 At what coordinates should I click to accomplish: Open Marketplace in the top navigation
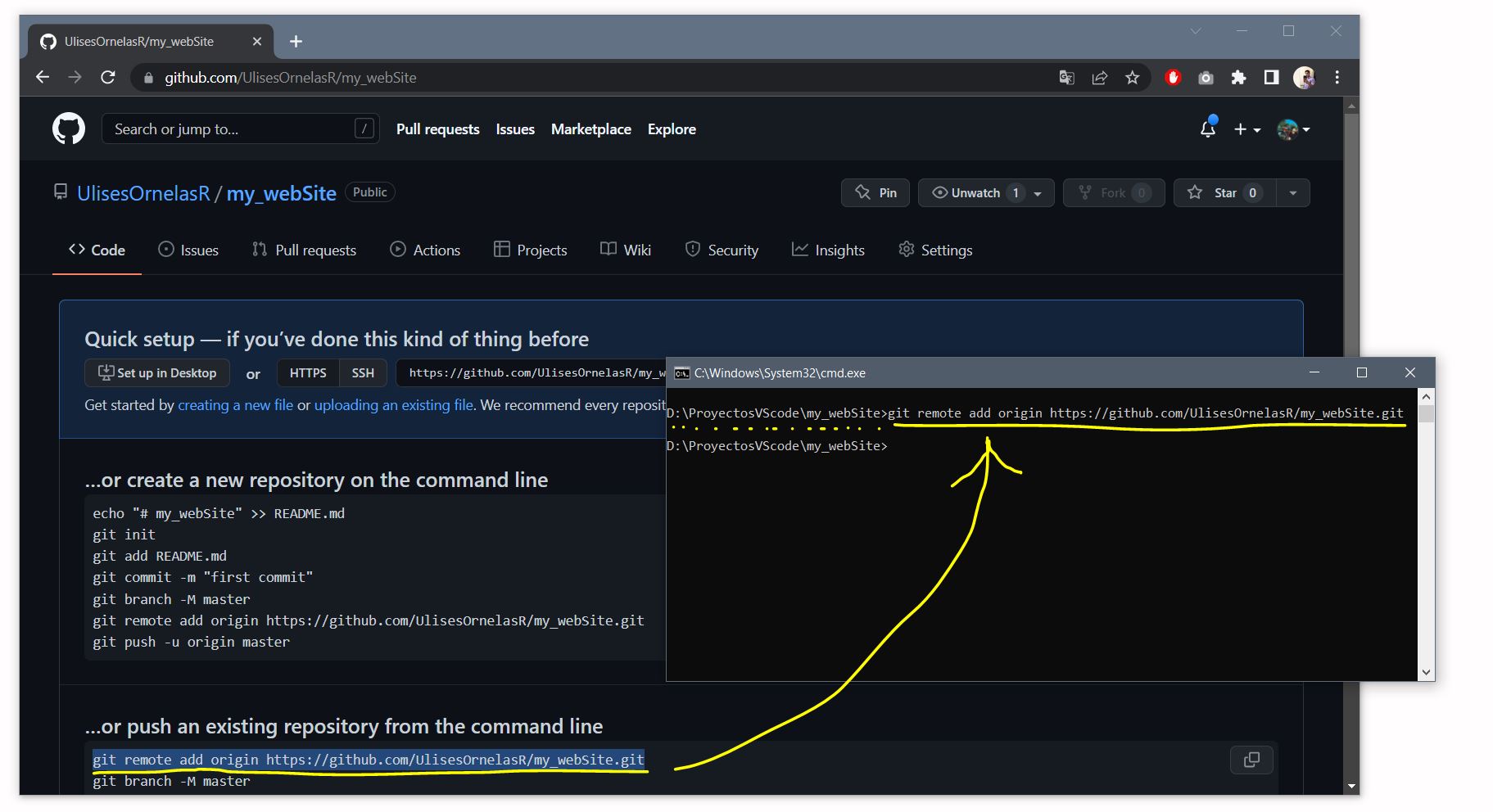point(590,129)
